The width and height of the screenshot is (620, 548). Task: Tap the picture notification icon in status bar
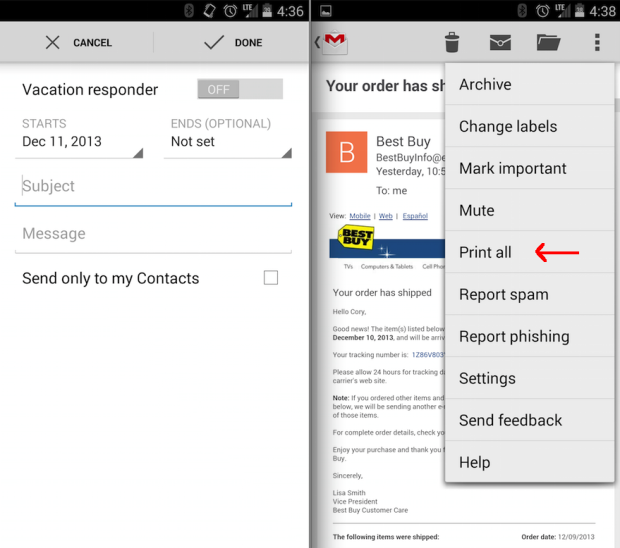326,11
